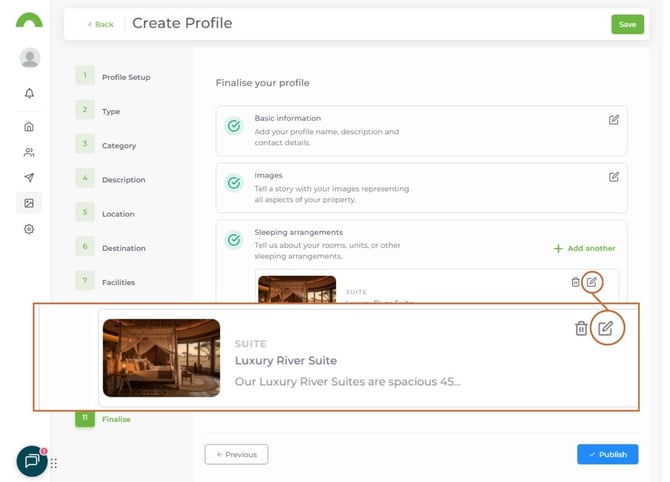Click the Luxury River Suite thumbnail image
The width and height of the screenshot is (670, 482).
click(161, 358)
